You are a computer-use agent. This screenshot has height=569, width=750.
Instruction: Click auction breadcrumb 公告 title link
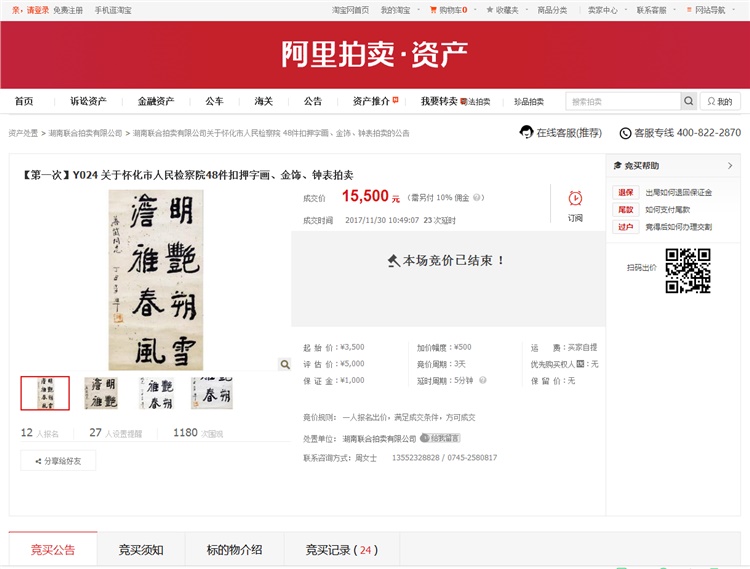[x=271, y=133]
